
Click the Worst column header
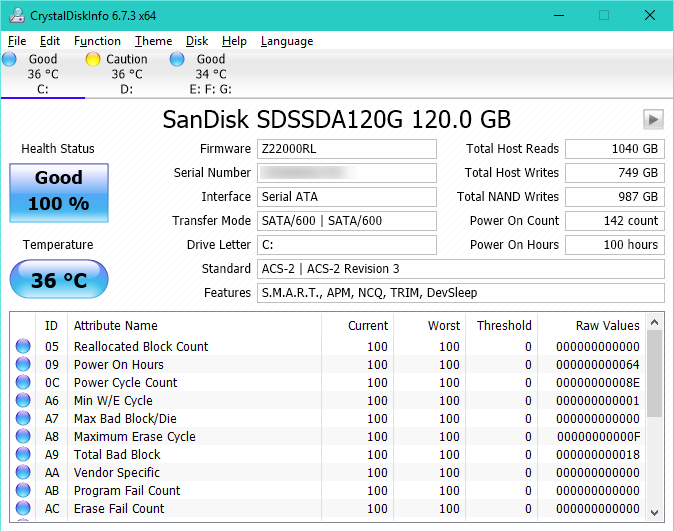429,325
